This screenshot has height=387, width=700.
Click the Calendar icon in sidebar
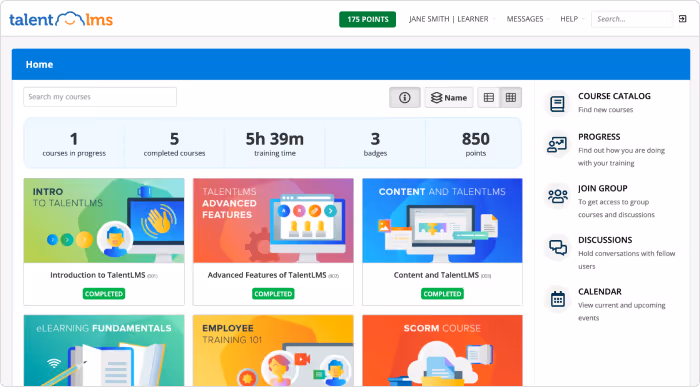[557, 299]
